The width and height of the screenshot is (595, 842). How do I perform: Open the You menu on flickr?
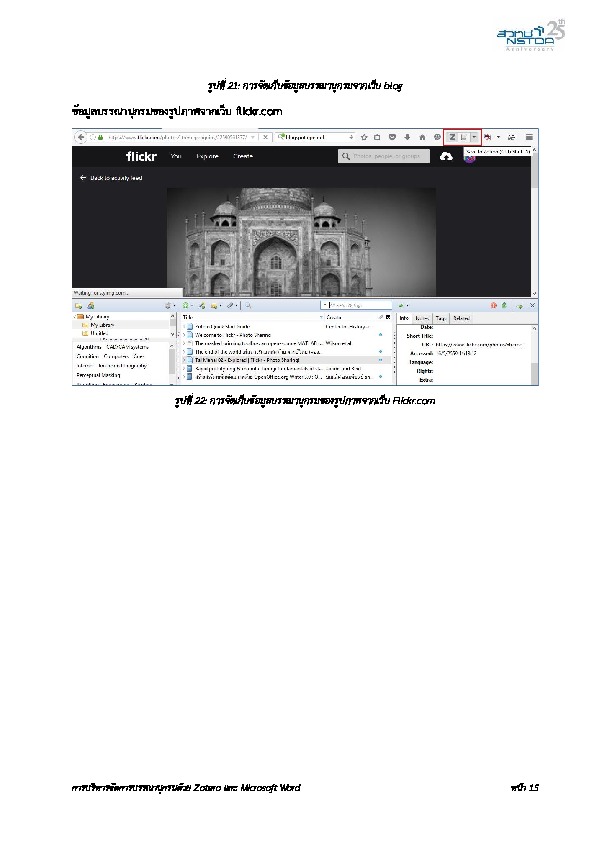pos(176,156)
